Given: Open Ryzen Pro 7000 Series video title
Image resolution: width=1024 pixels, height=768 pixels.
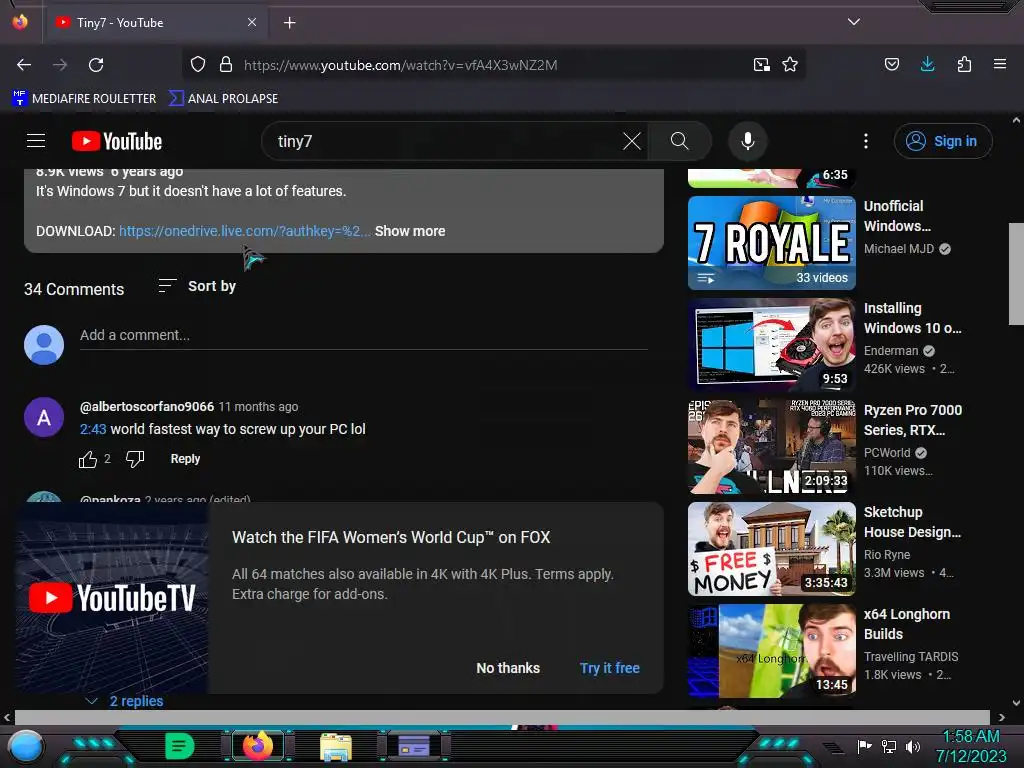Looking at the screenshot, I should pos(913,420).
